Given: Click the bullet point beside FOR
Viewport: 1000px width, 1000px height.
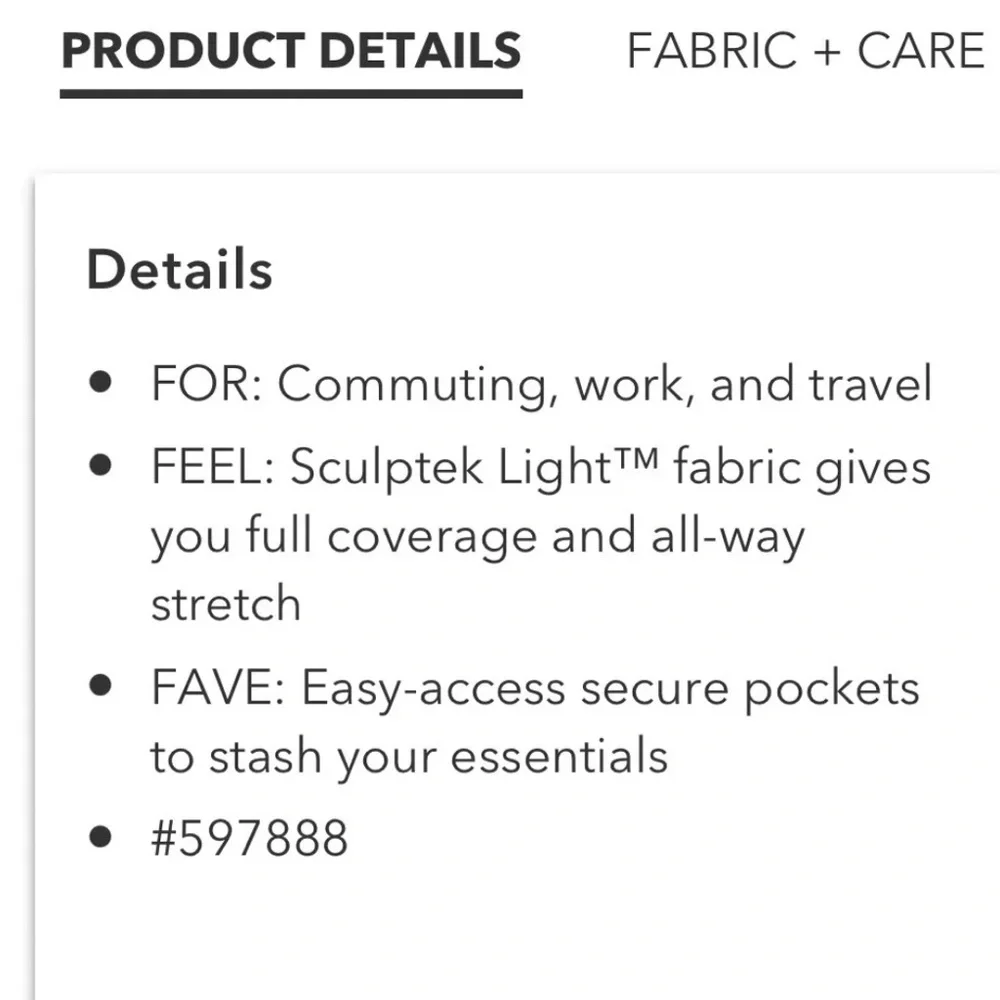Looking at the screenshot, I should (x=100, y=382).
